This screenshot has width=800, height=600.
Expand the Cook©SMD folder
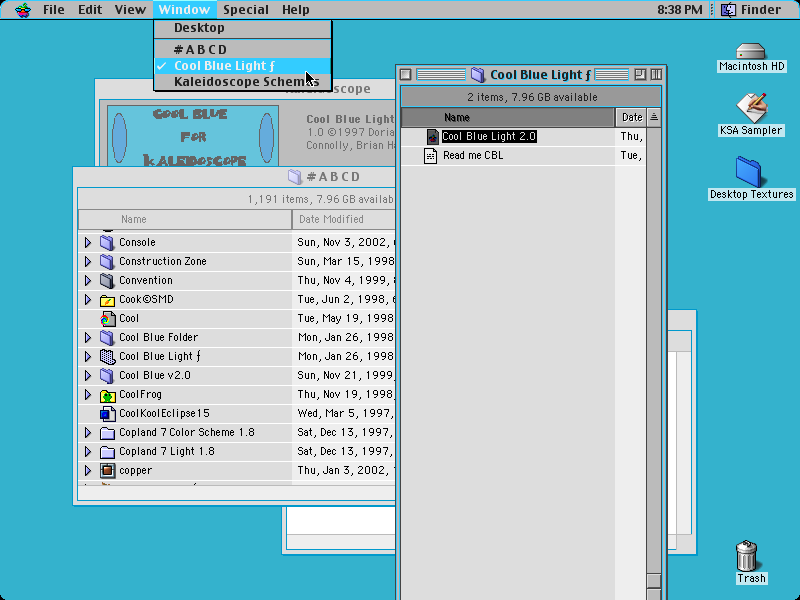[88, 299]
